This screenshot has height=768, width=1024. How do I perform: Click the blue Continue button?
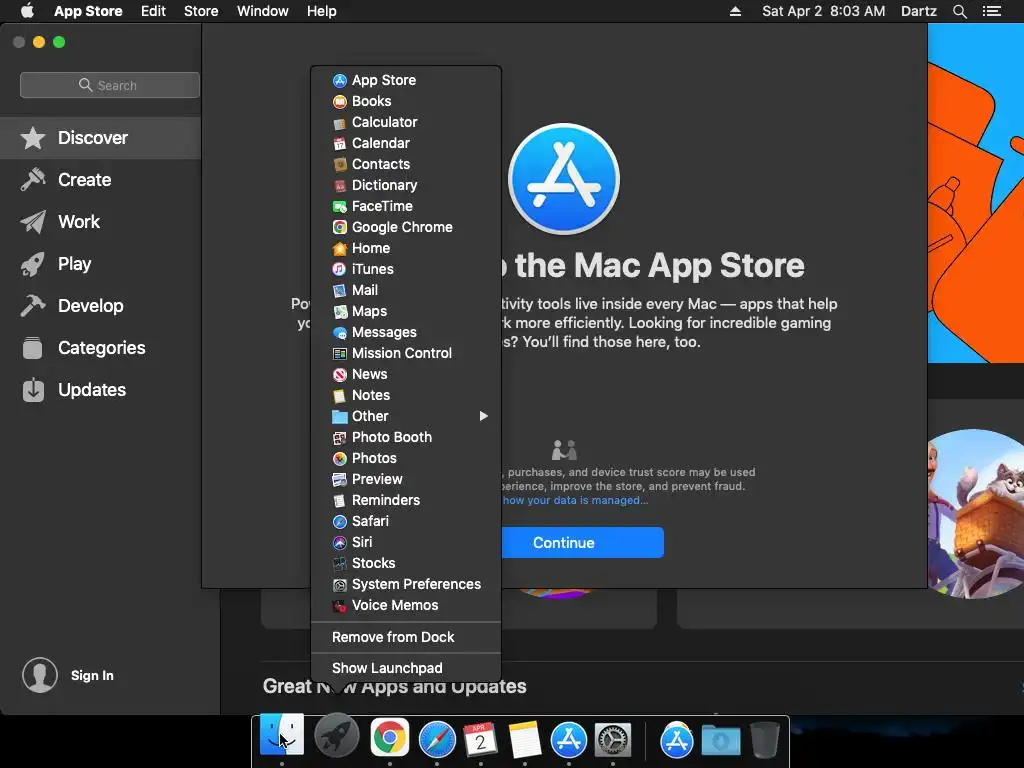(583, 543)
